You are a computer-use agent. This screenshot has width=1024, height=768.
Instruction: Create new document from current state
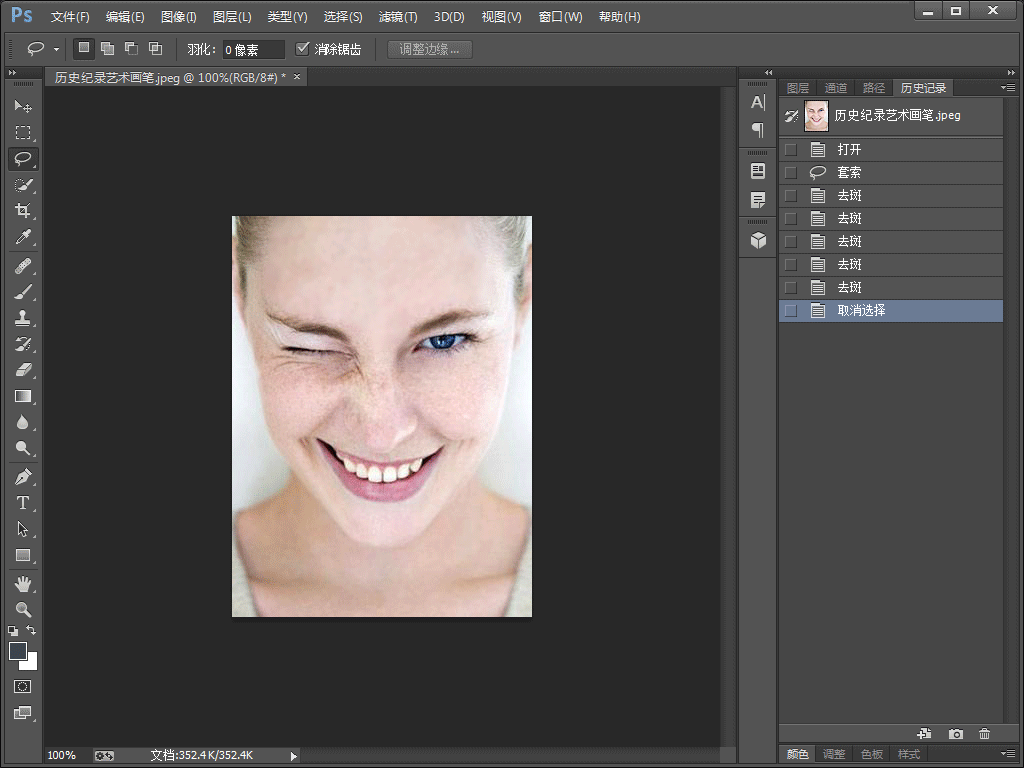(924, 734)
